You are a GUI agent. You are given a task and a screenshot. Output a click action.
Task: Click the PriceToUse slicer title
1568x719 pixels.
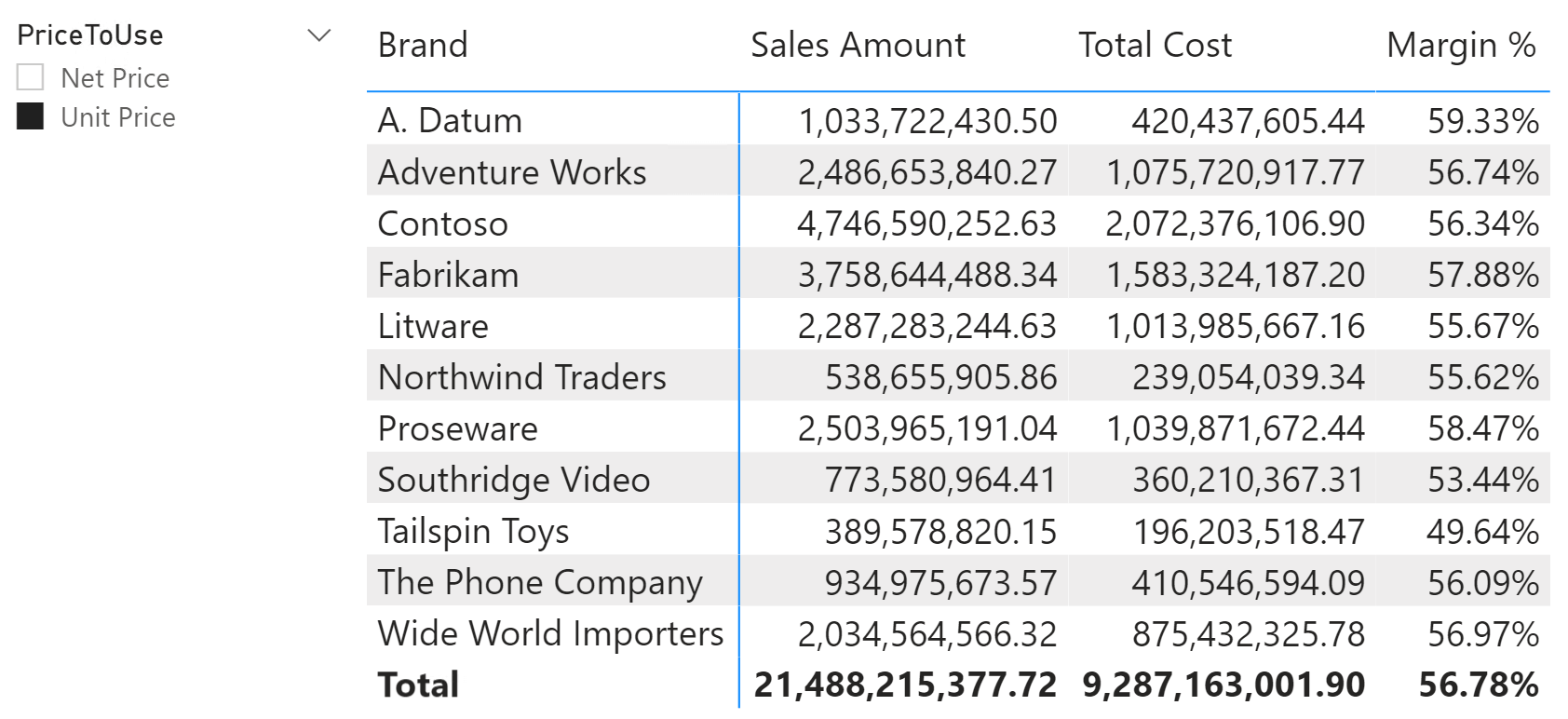(x=90, y=35)
